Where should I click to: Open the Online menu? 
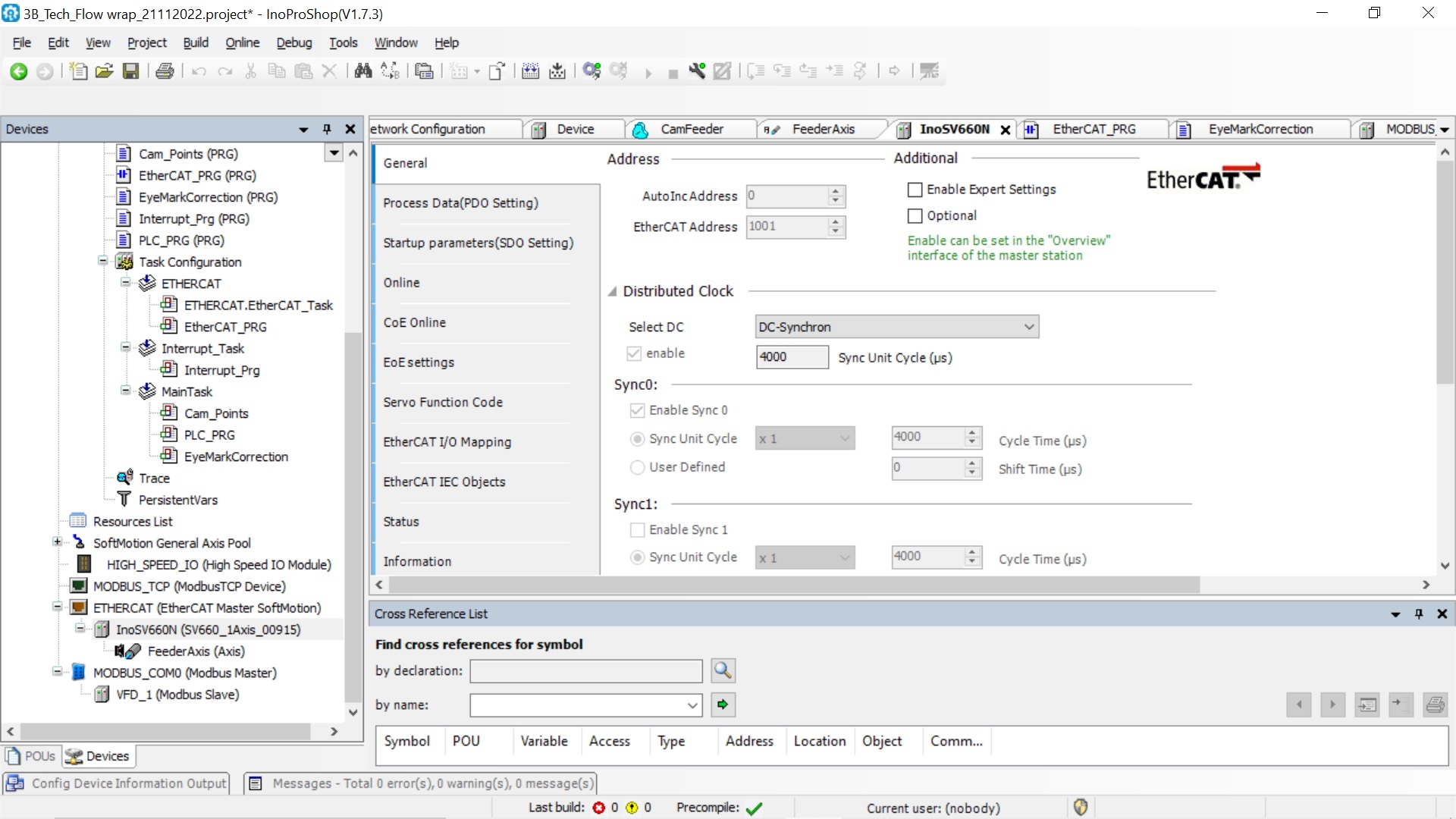coord(242,42)
